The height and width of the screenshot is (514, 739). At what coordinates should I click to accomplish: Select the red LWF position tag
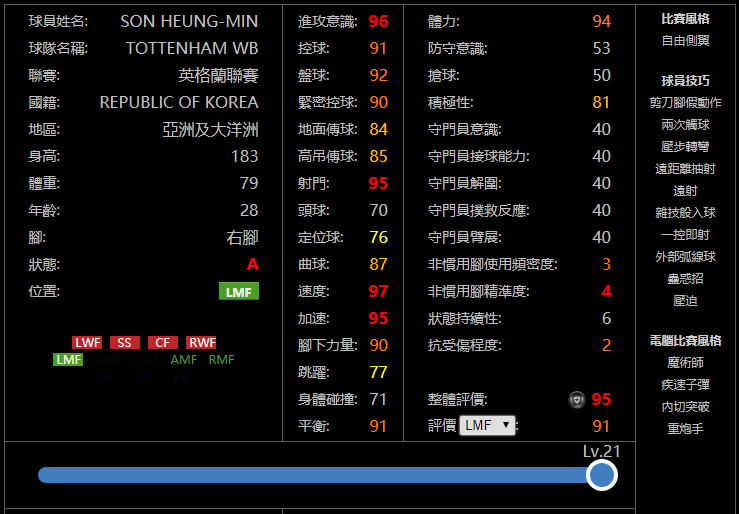click(x=87, y=343)
